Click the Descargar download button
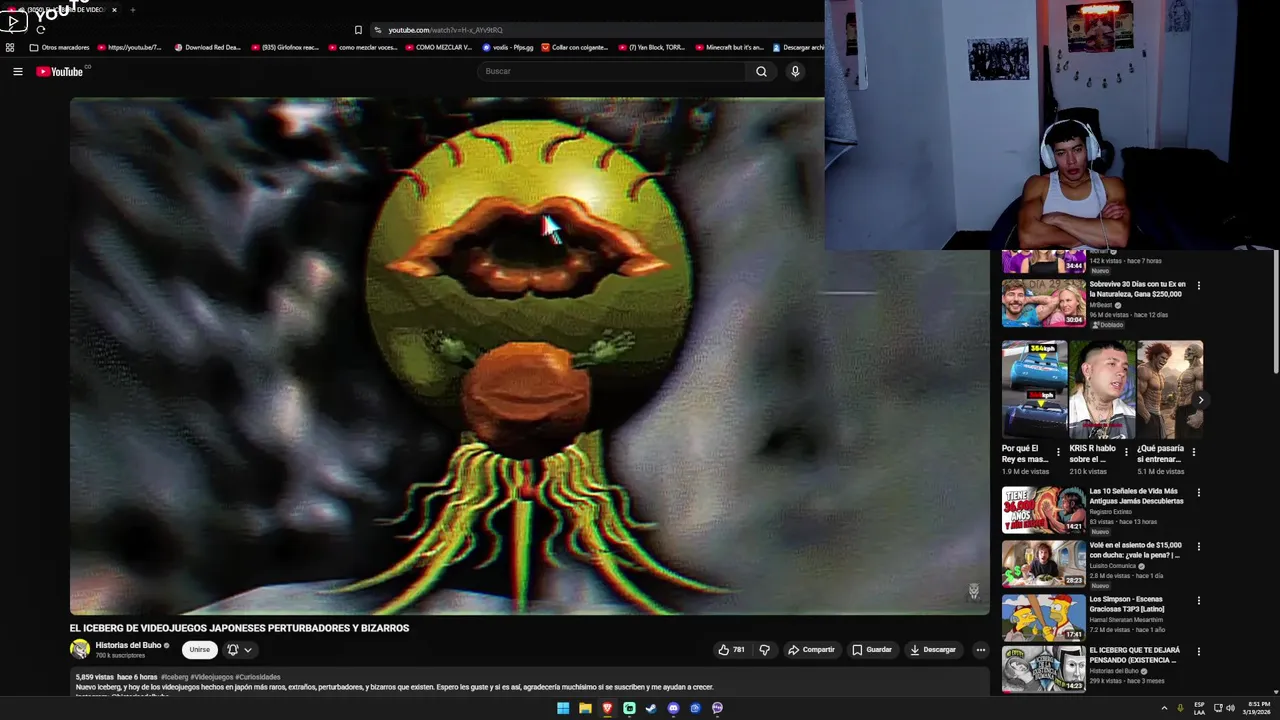1280x720 pixels. (933, 650)
